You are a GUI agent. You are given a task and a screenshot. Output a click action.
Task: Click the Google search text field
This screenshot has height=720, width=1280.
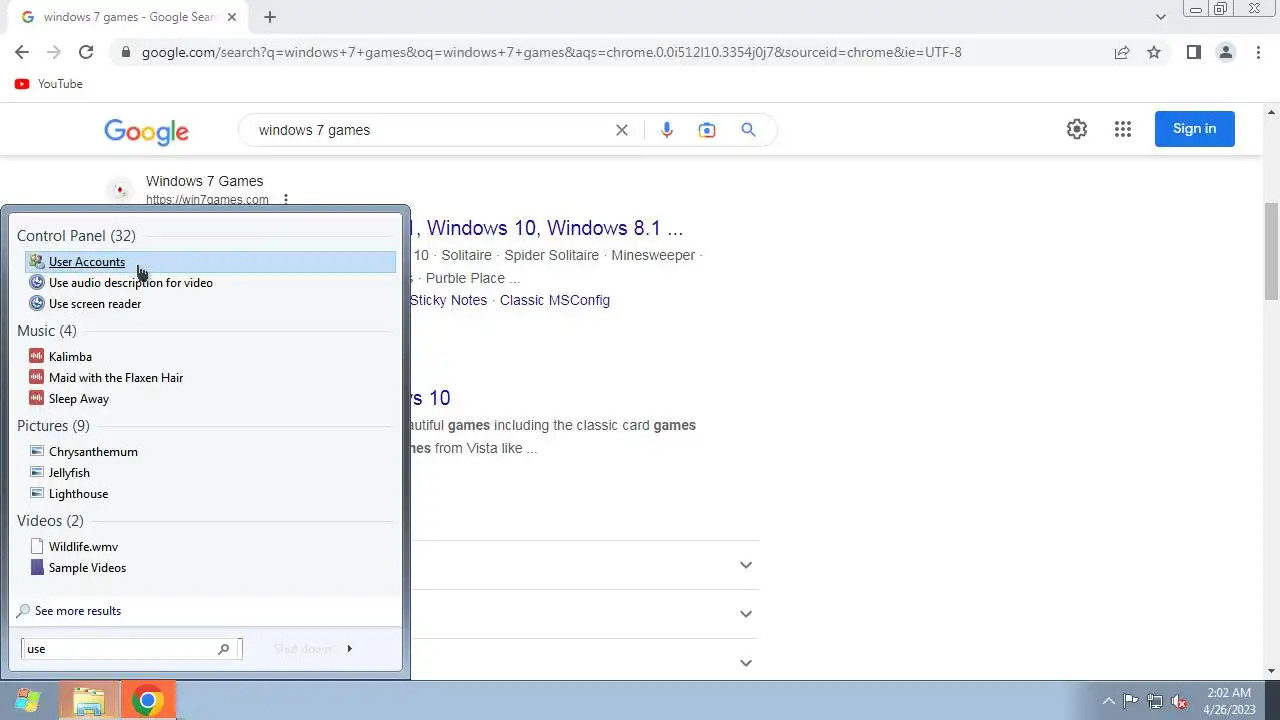click(x=430, y=130)
